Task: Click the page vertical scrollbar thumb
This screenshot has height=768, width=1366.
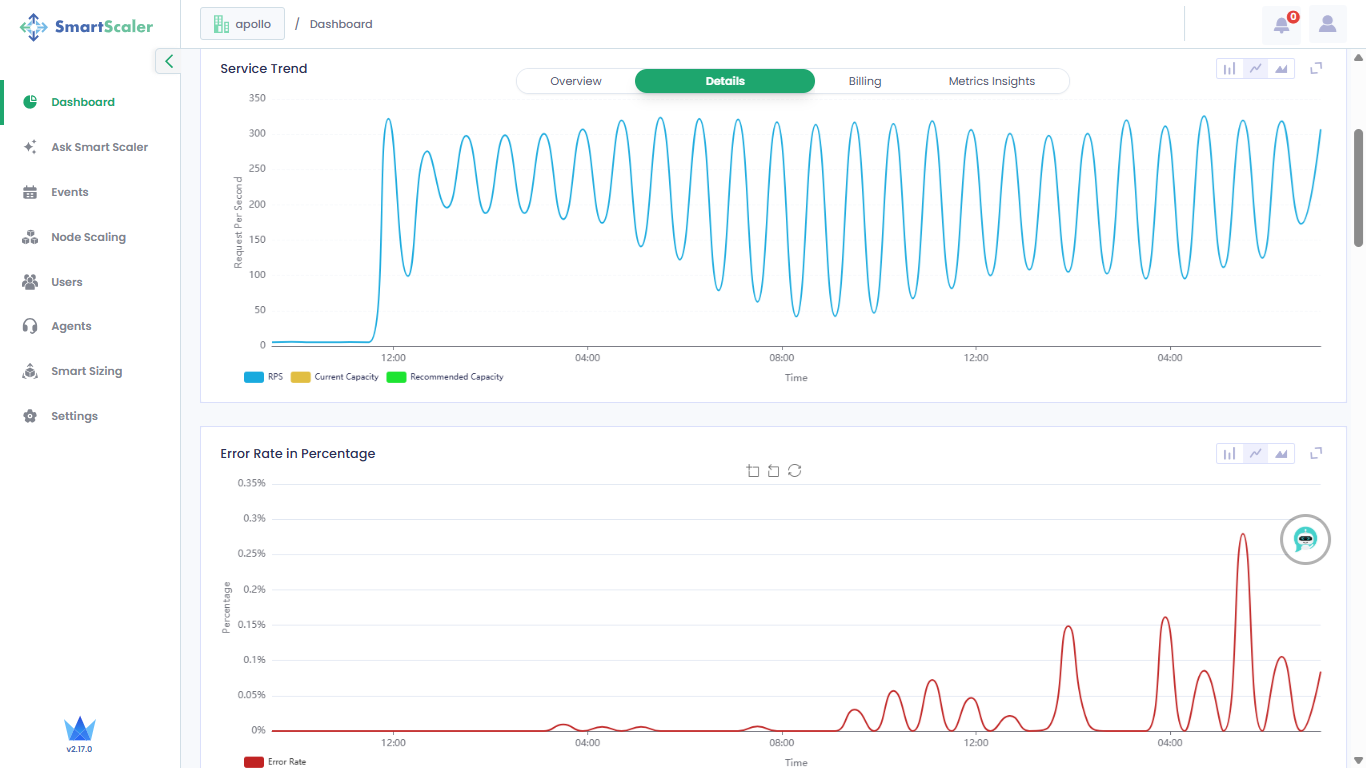Action: [1358, 187]
